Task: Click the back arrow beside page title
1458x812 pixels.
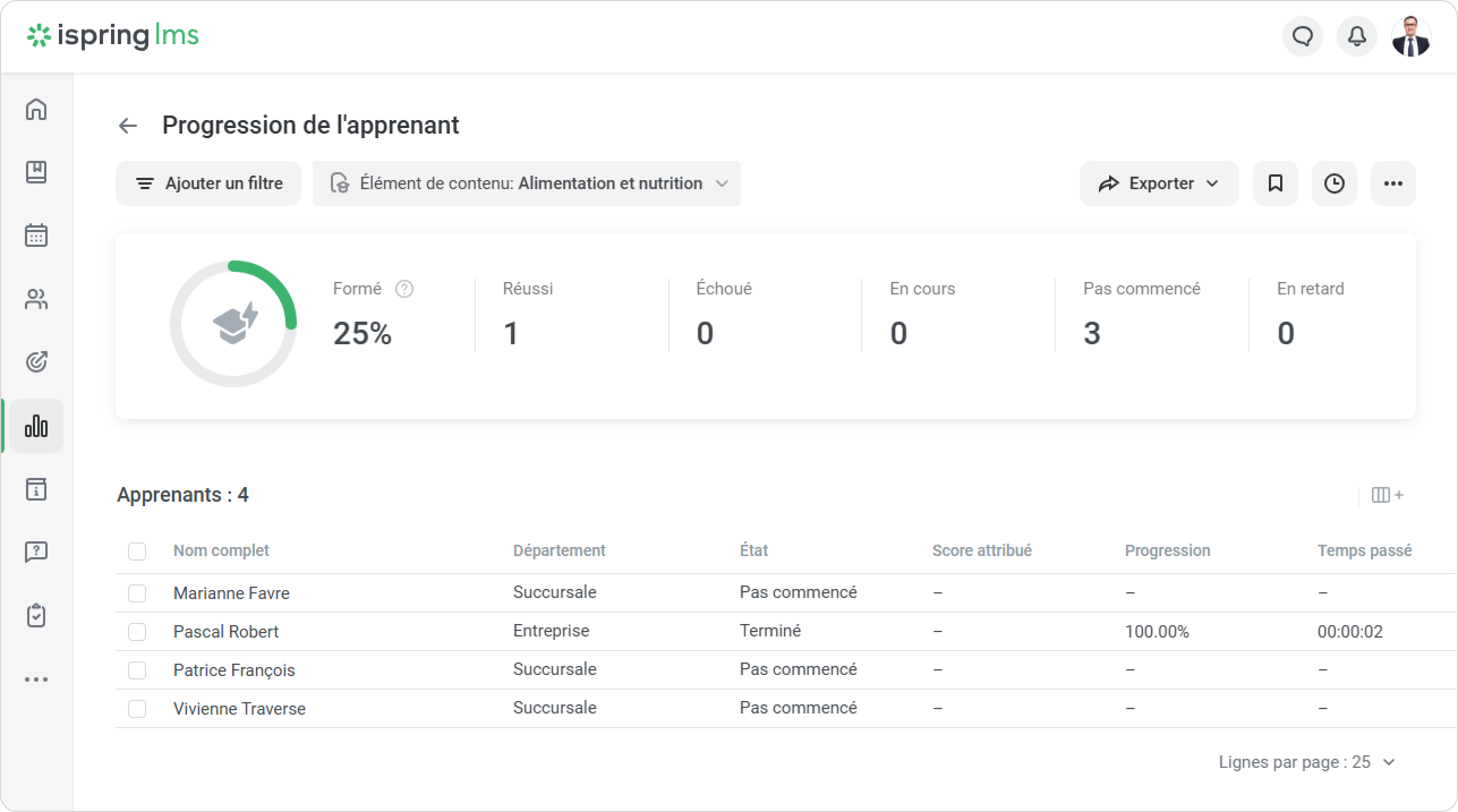Action: tap(128, 126)
